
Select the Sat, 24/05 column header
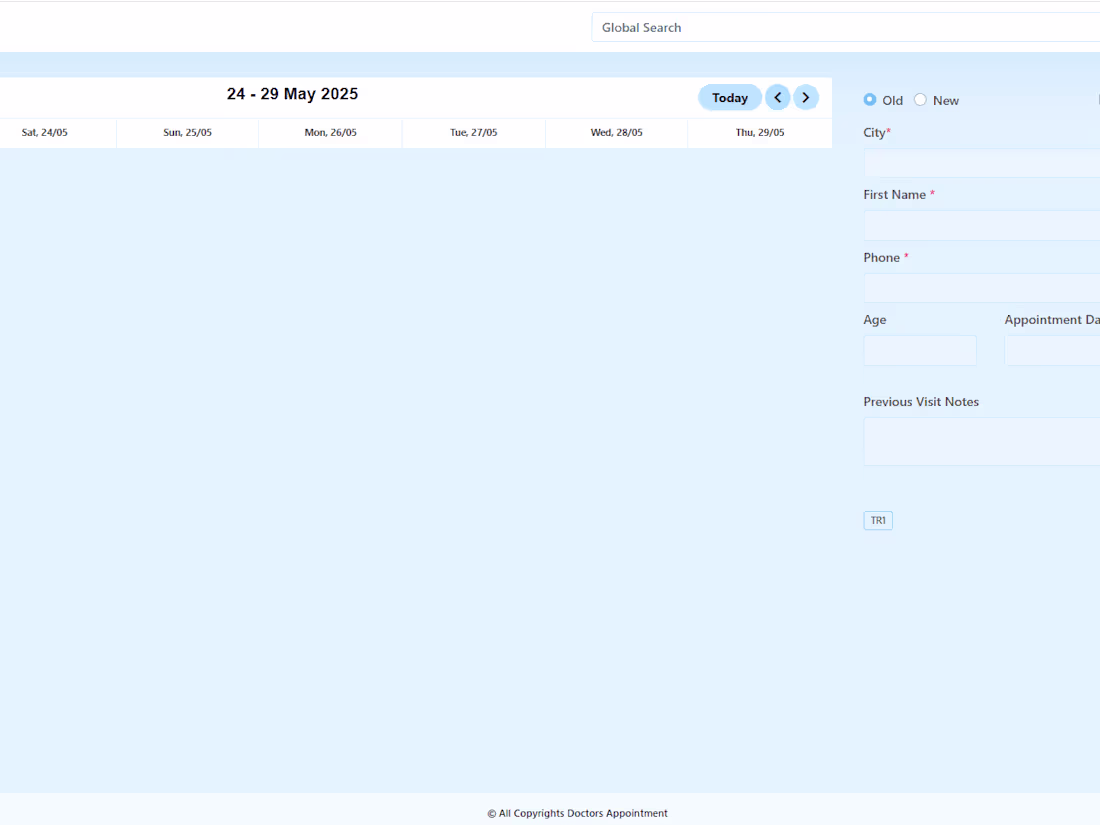pos(44,132)
